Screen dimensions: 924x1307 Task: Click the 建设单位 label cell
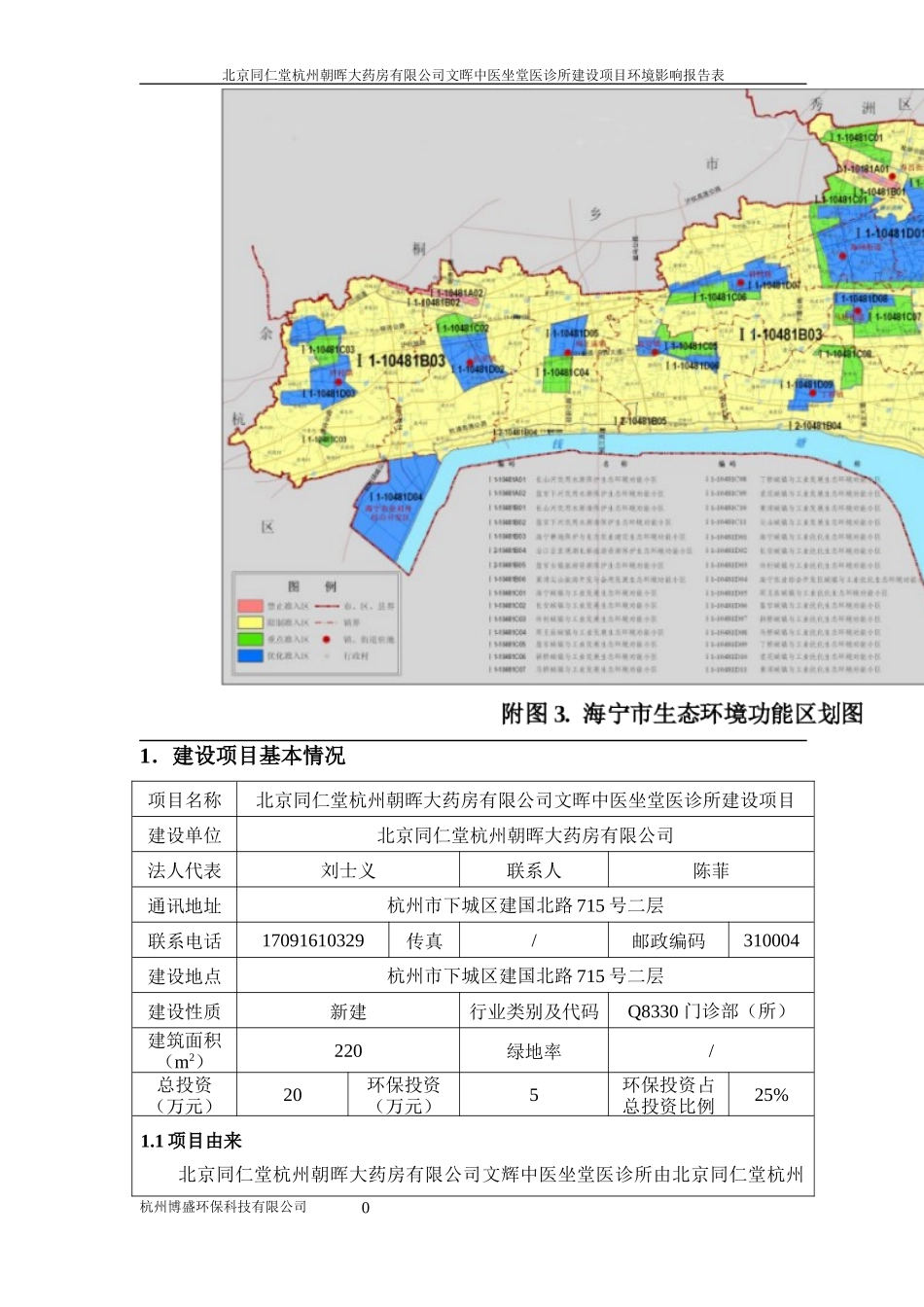(185, 834)
